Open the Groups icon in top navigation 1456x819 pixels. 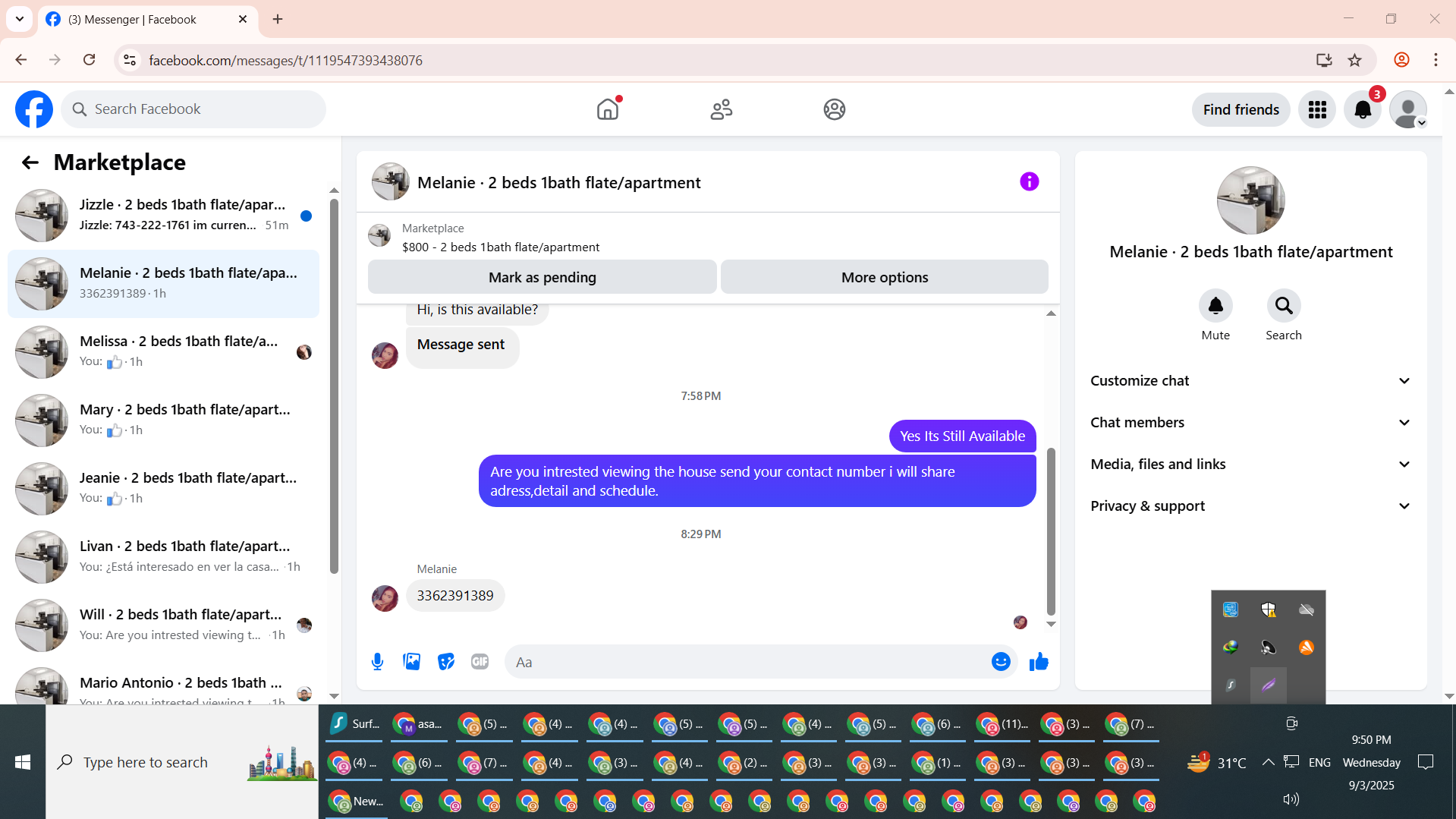[835, 109]
